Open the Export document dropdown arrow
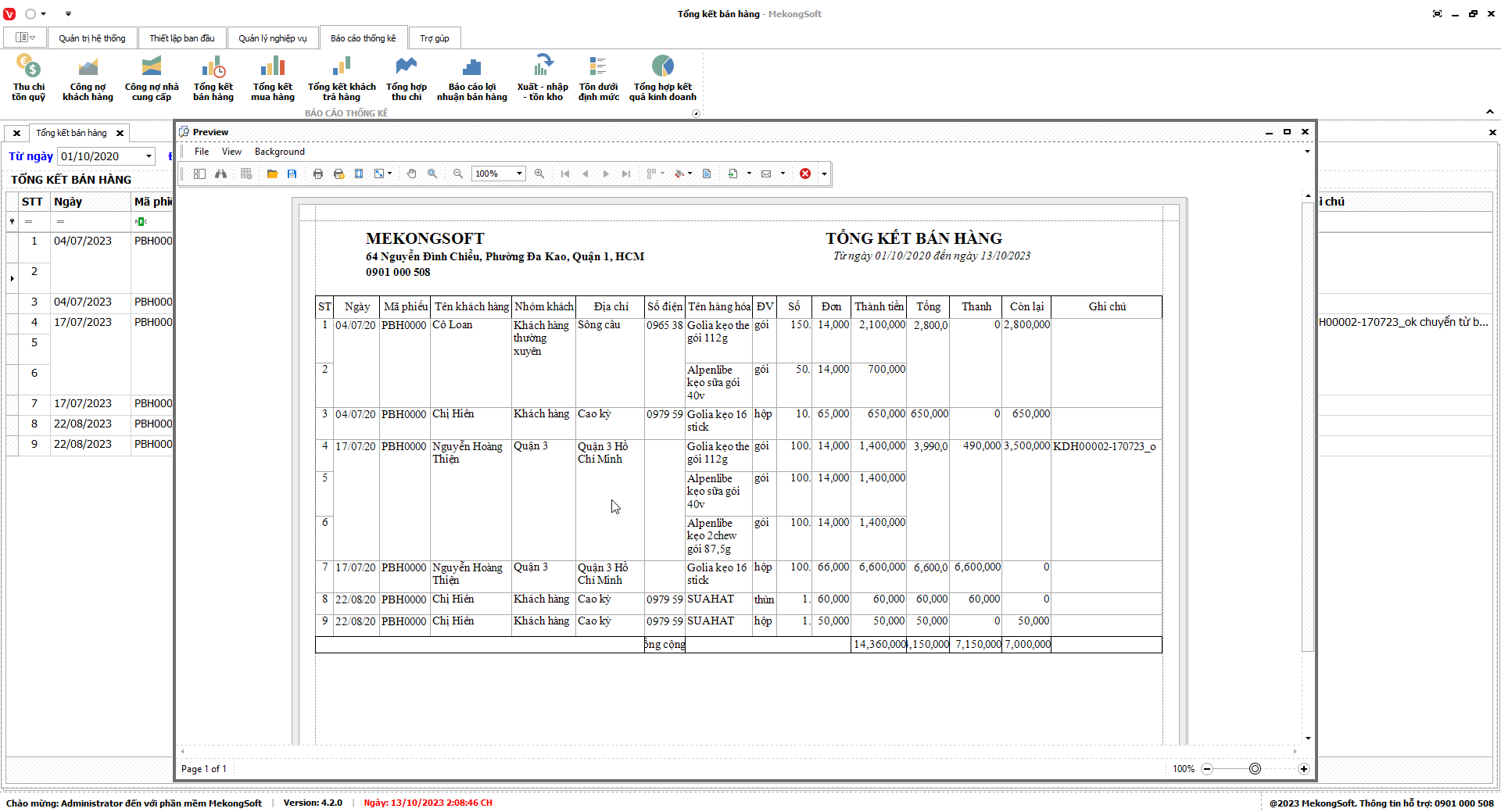Screen dimensions: 1501x812 pyautogui.click(x=749, y=173)
